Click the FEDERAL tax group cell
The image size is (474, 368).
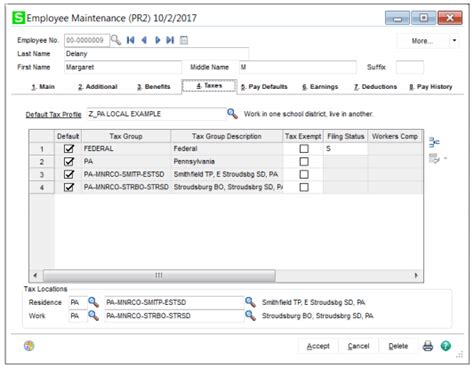[x=126, y=149]
